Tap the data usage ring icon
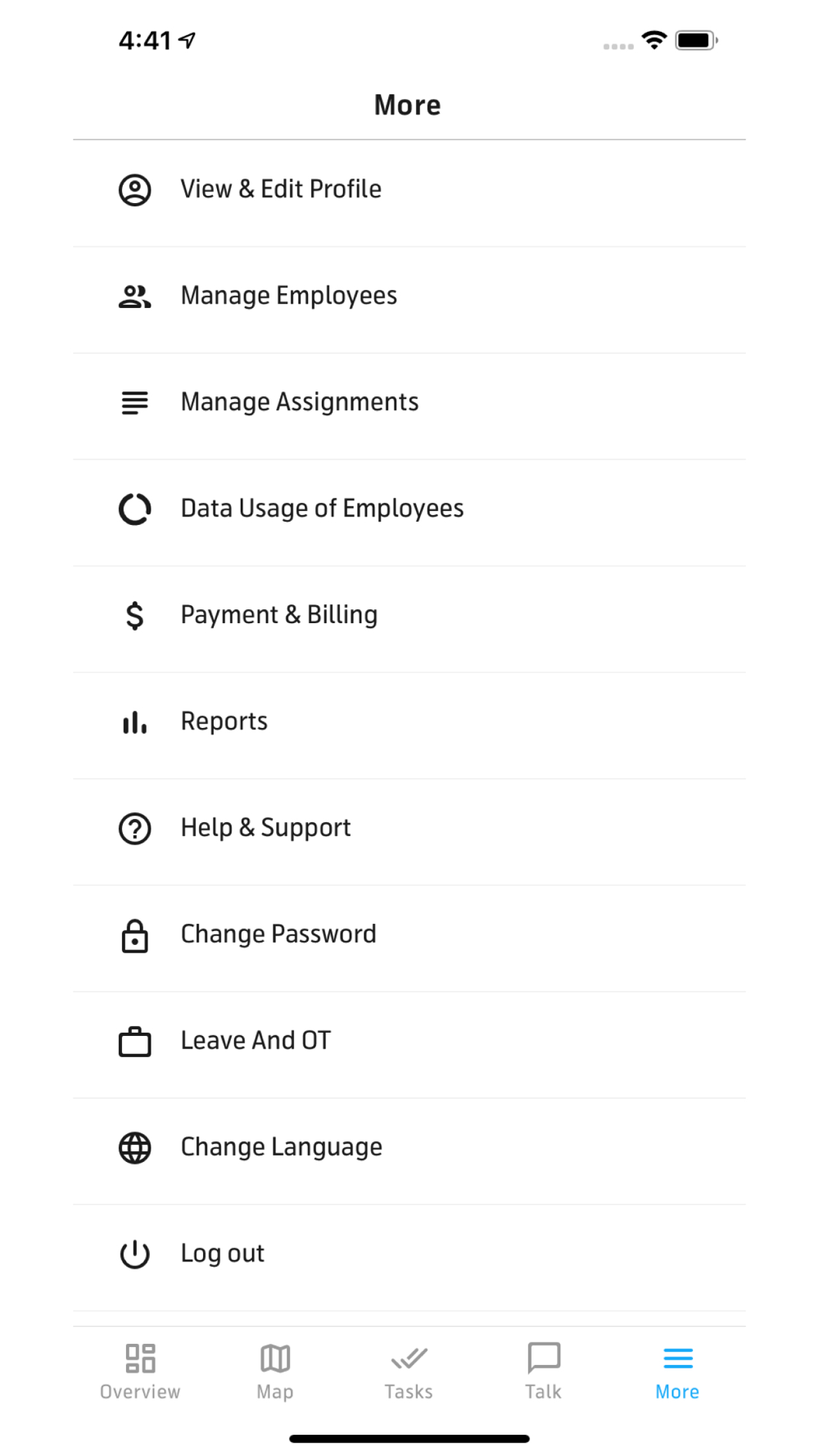This screenshot has height=1456, width=819. pos(135,509)
